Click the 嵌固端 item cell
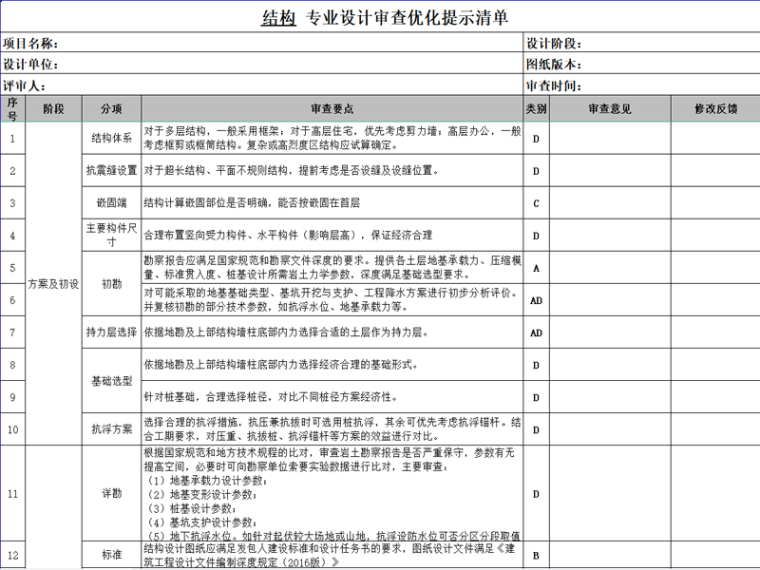This screenshot has width=760, height=570. (111, 203)
